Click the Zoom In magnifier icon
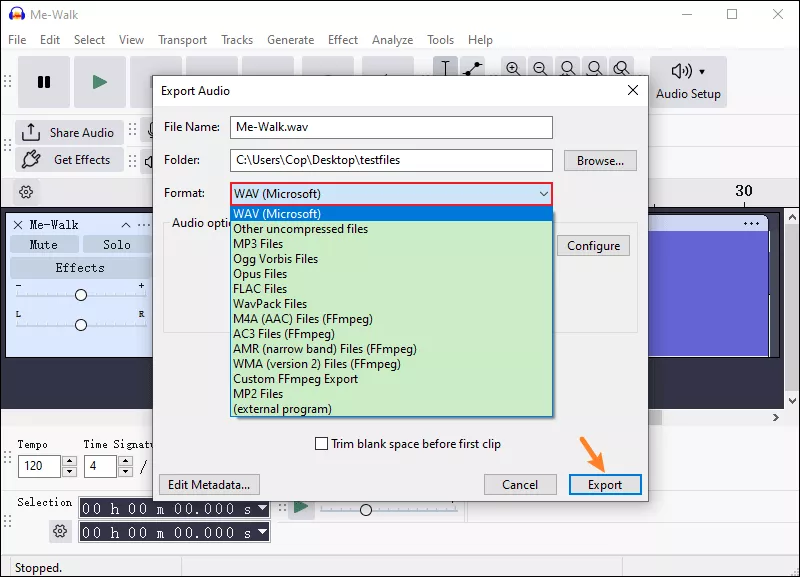This screenshot has width=800, height=577. 513,67
